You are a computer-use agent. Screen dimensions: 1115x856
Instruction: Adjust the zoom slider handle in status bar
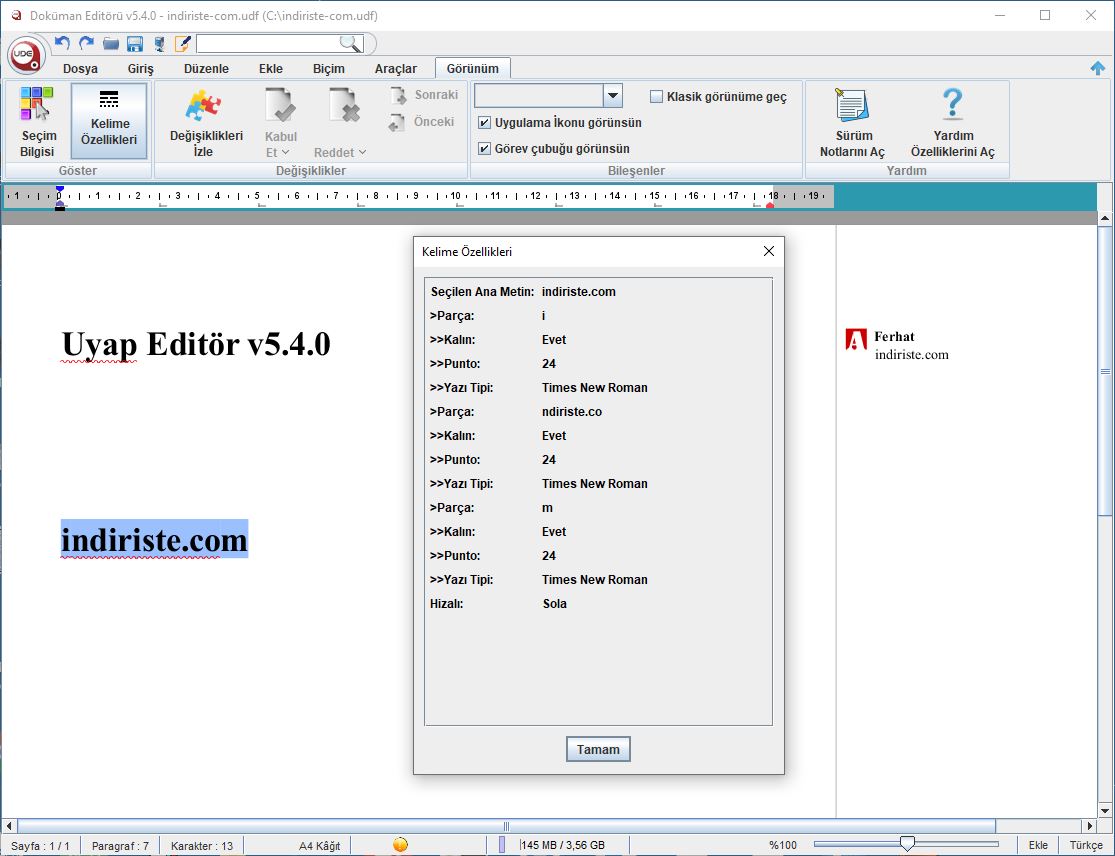907,844
